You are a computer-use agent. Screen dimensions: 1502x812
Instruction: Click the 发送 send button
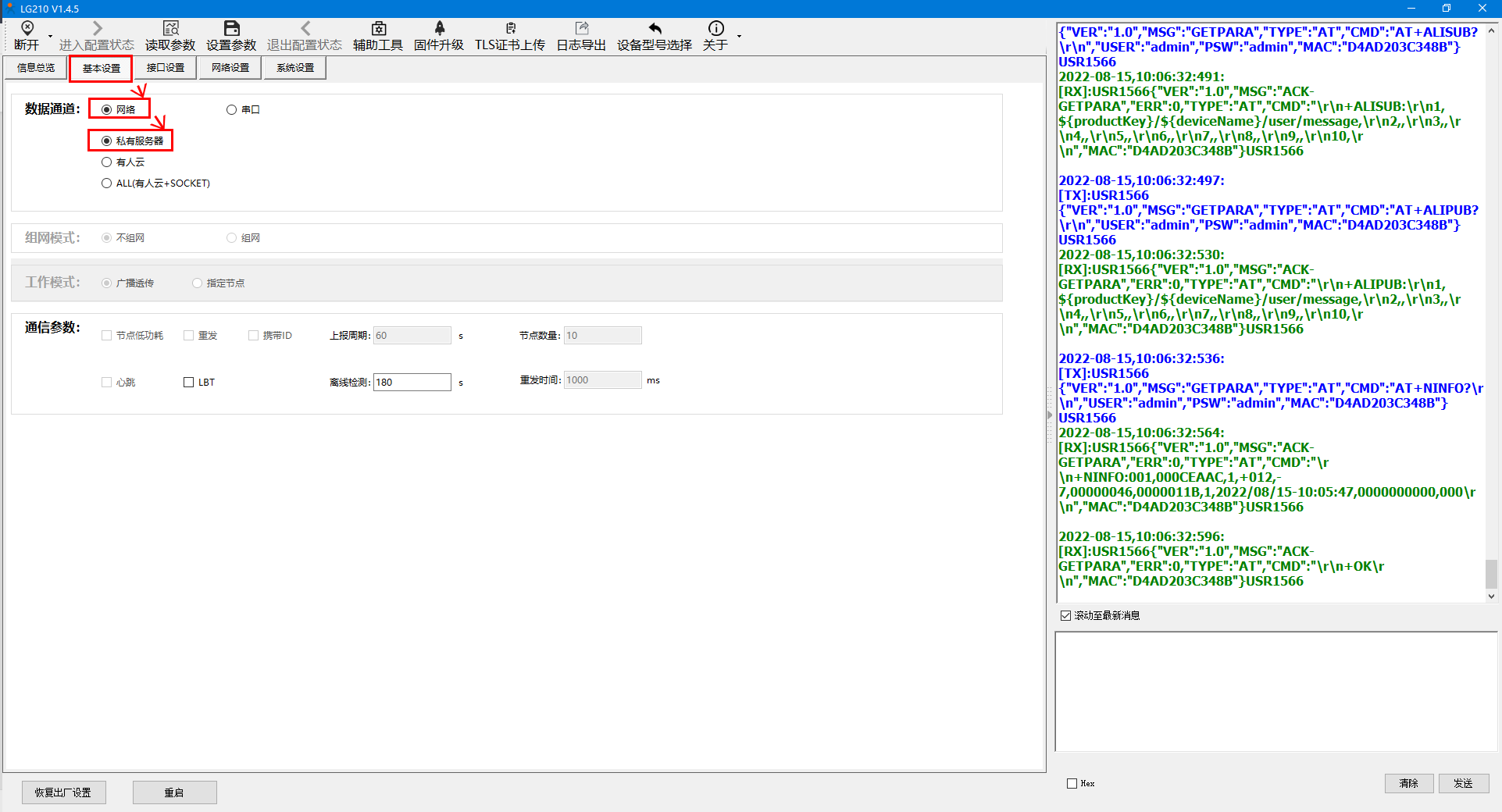[x=1463, y=783]
